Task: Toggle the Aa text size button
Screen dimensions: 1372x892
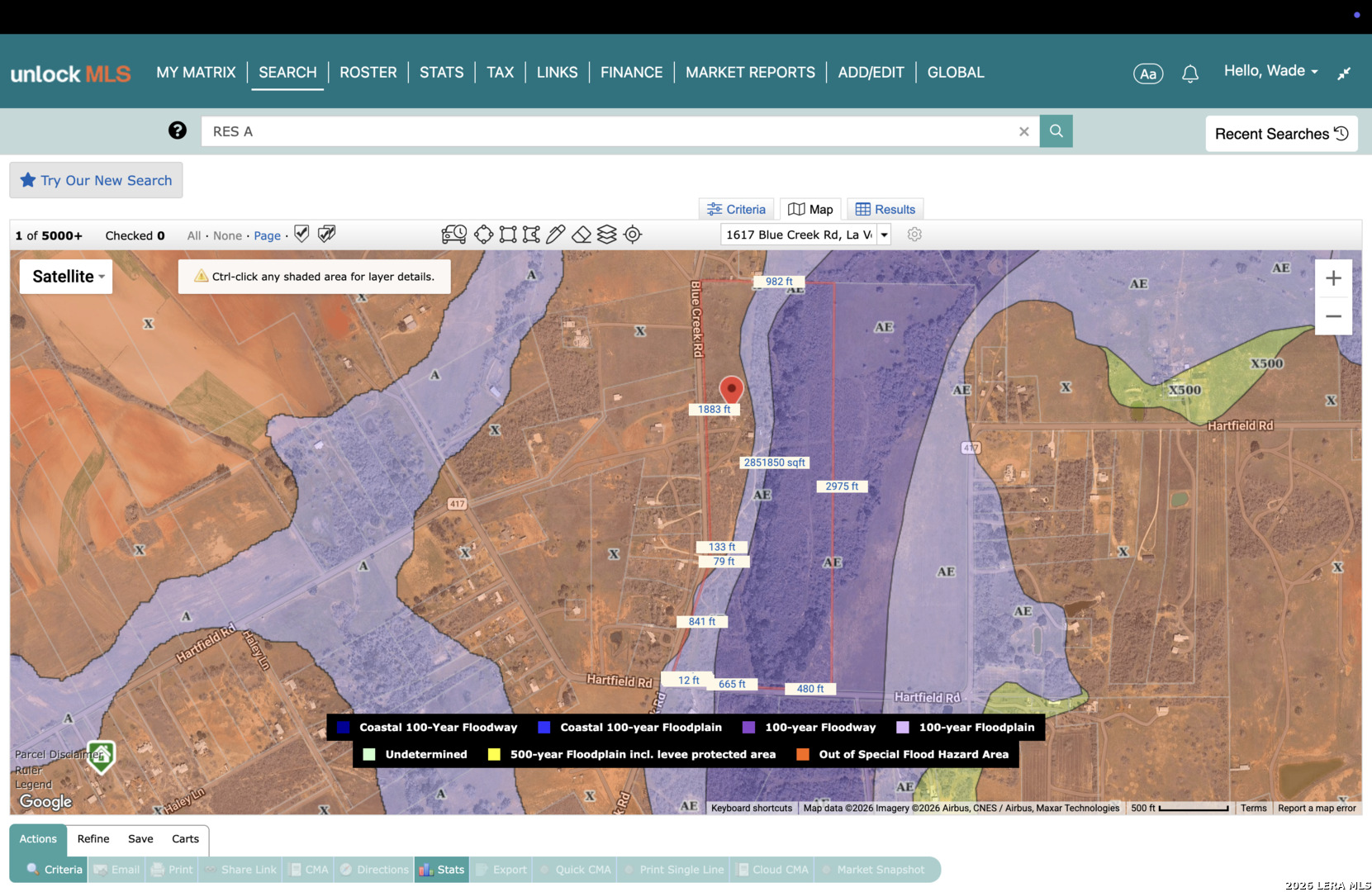Action: click(1148, 74)
